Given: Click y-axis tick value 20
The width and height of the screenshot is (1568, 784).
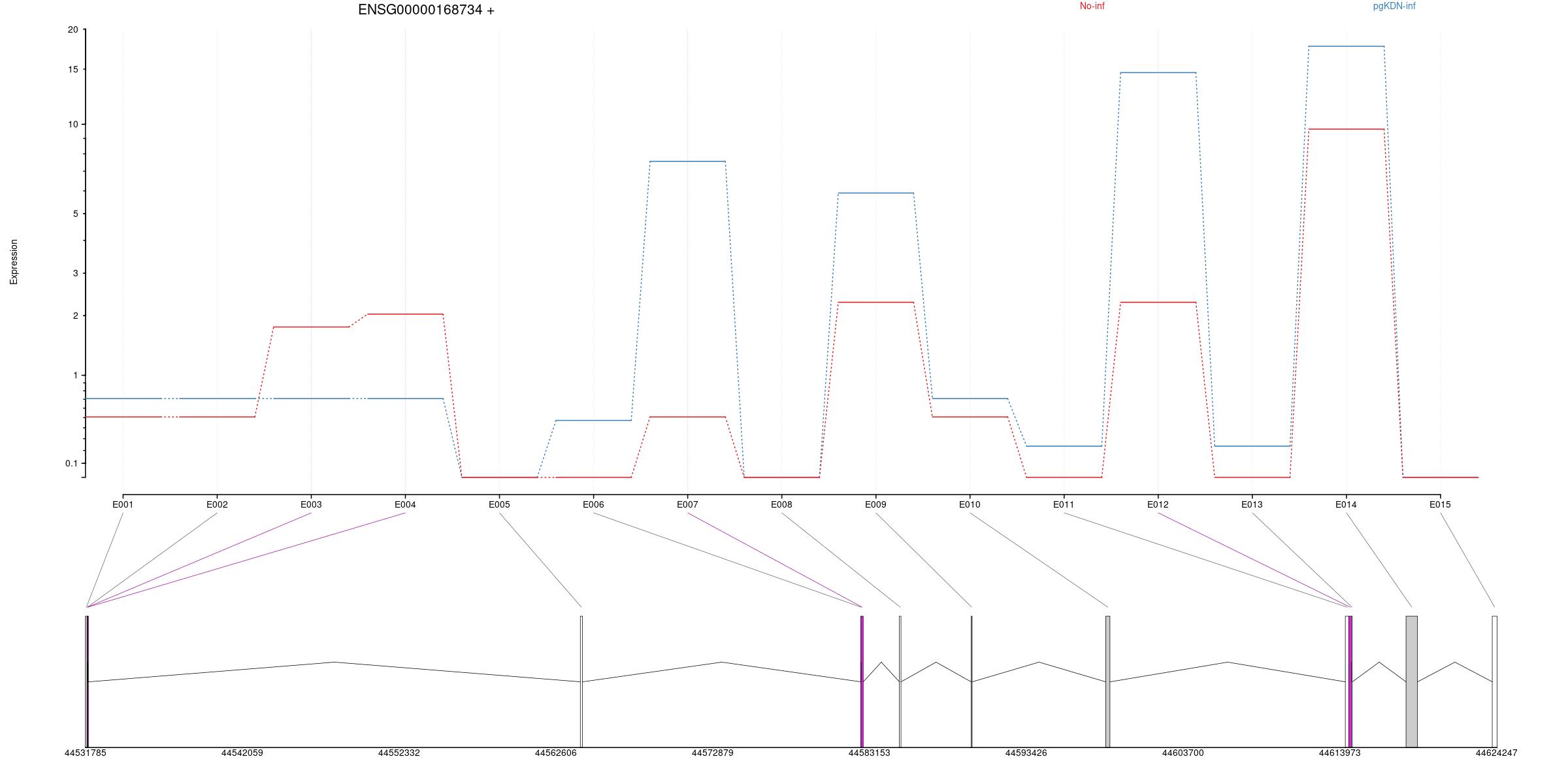Looking at the screenshot, I should [73, 30].
